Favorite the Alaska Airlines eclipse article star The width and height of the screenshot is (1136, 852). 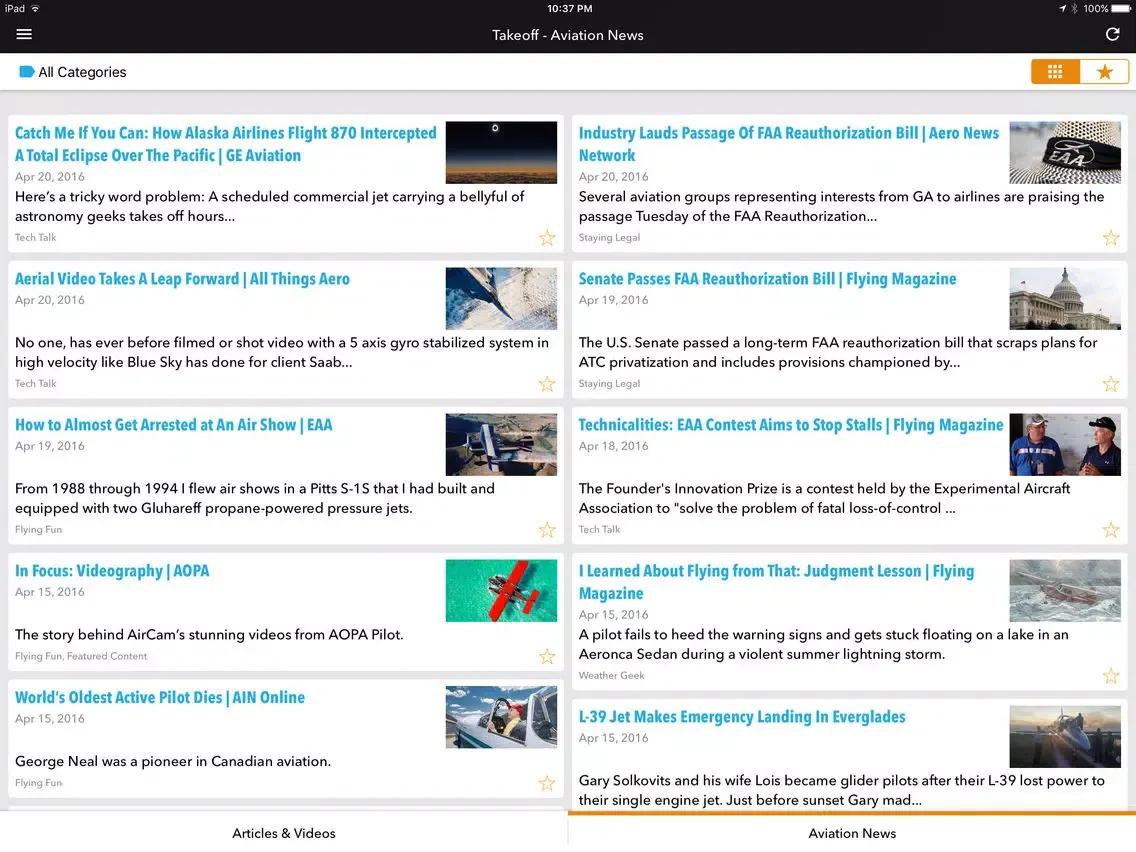pyautogui.click(x=547, y=238)
